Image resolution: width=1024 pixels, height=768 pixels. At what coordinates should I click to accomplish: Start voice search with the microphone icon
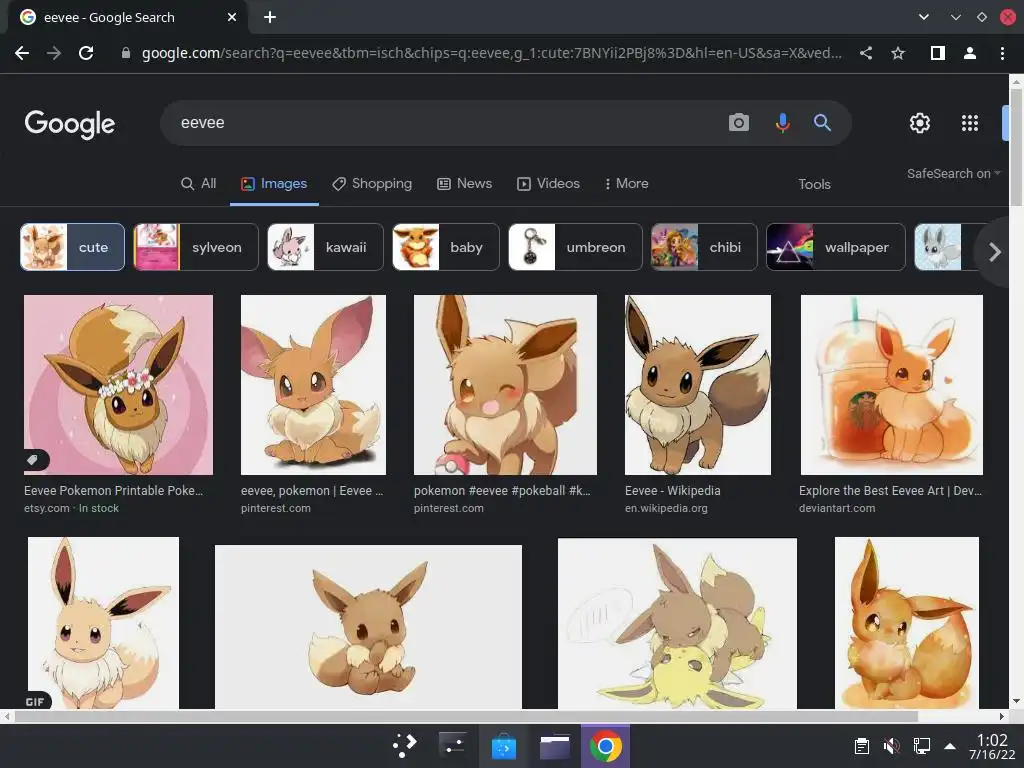pos(782,122)
